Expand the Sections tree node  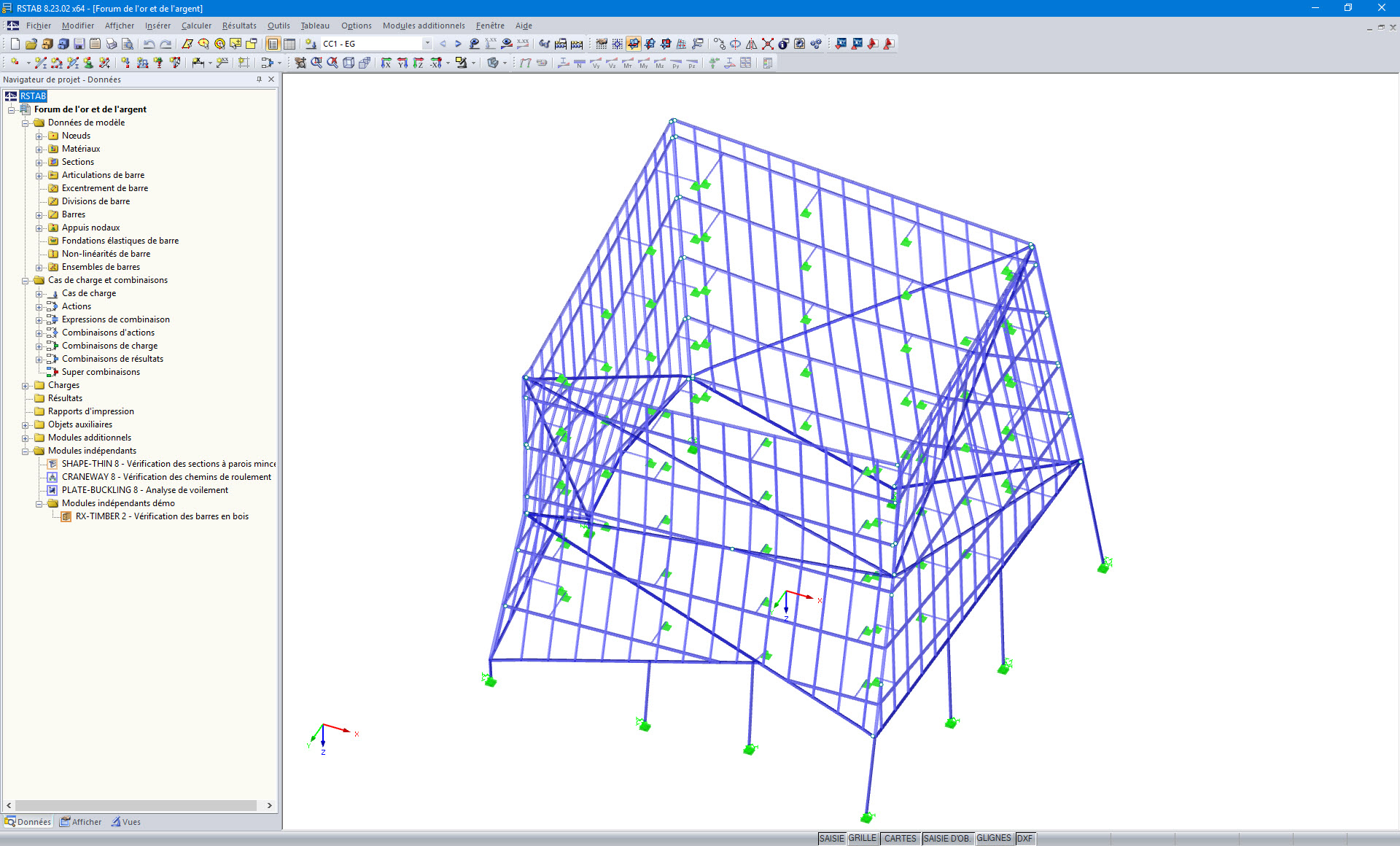tap(39, 162)
